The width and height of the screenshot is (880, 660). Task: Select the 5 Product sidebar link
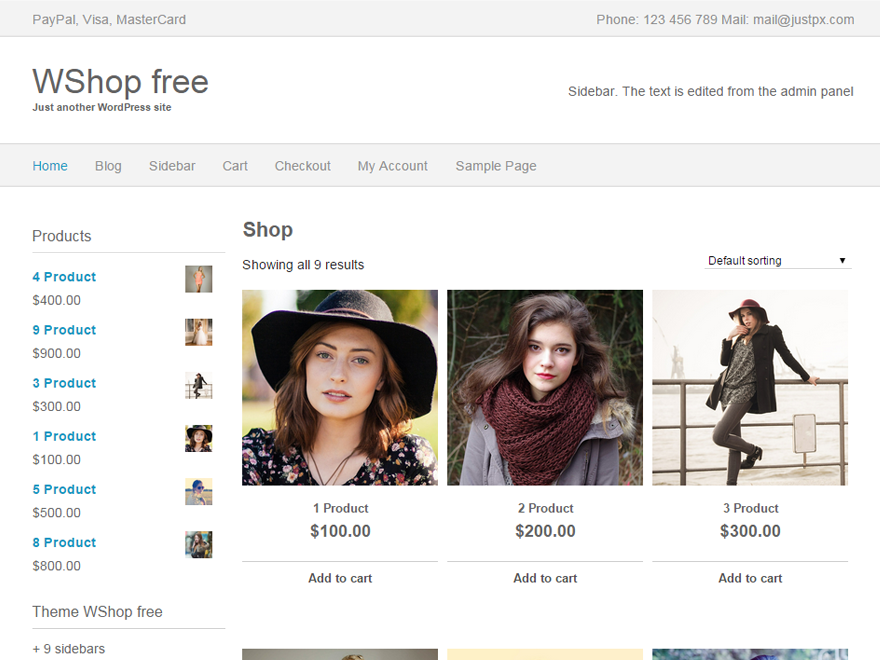coord(64,489)
